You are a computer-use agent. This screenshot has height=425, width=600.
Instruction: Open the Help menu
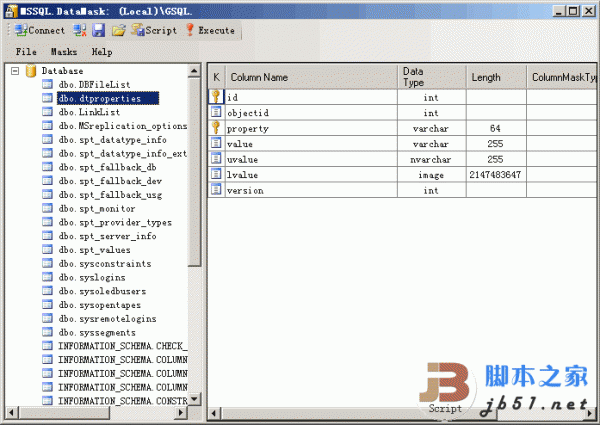102,52
